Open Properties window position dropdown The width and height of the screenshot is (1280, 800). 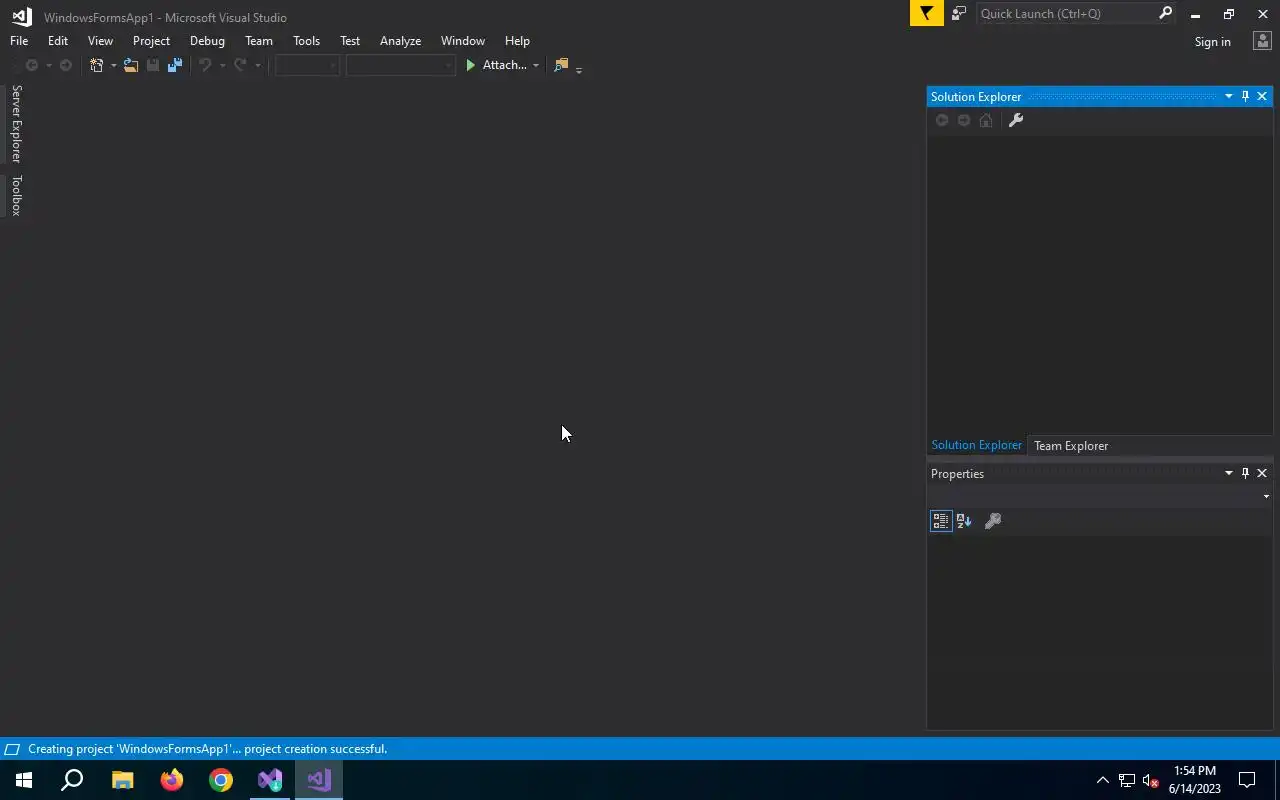point(1228,473)
